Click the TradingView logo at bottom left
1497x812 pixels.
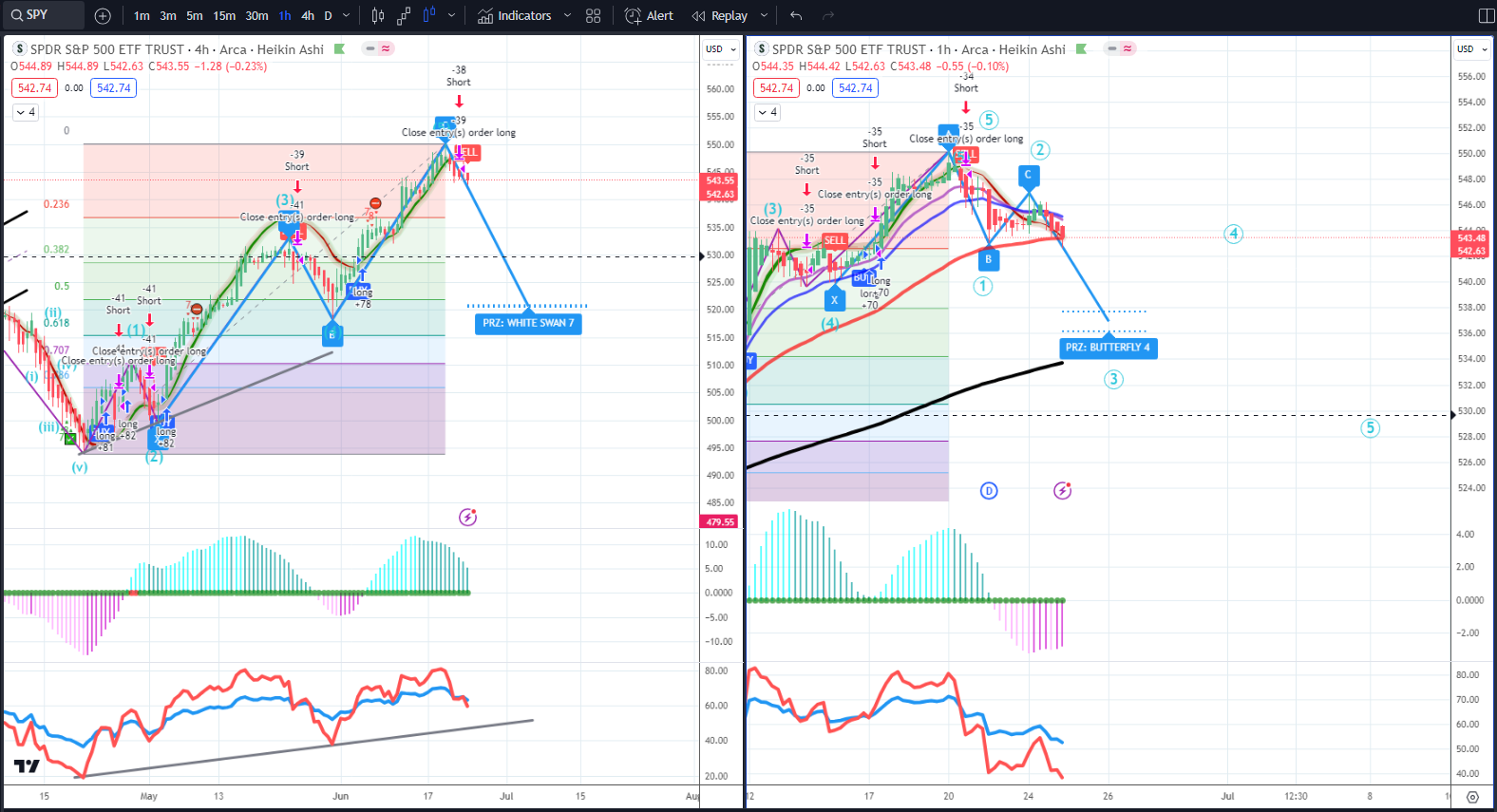click(x=27, y=765)
